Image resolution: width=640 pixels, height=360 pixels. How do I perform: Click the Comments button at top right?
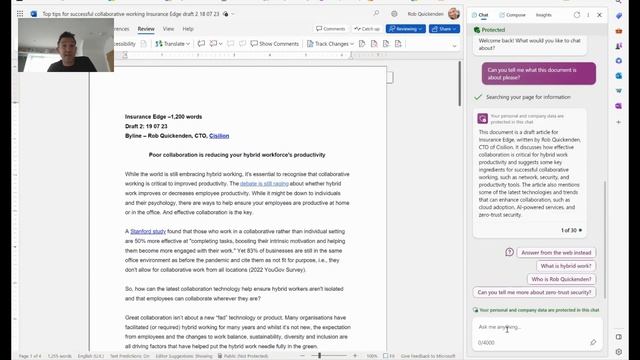(x=331, y=29)
